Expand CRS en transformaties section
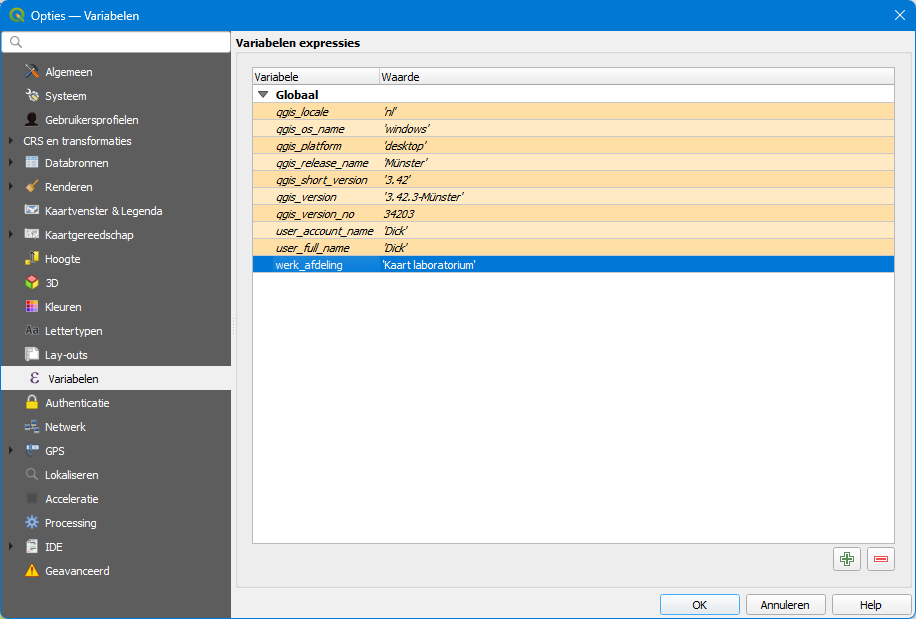This screenshot has height=619, width=916. click(x=11, y=141)
